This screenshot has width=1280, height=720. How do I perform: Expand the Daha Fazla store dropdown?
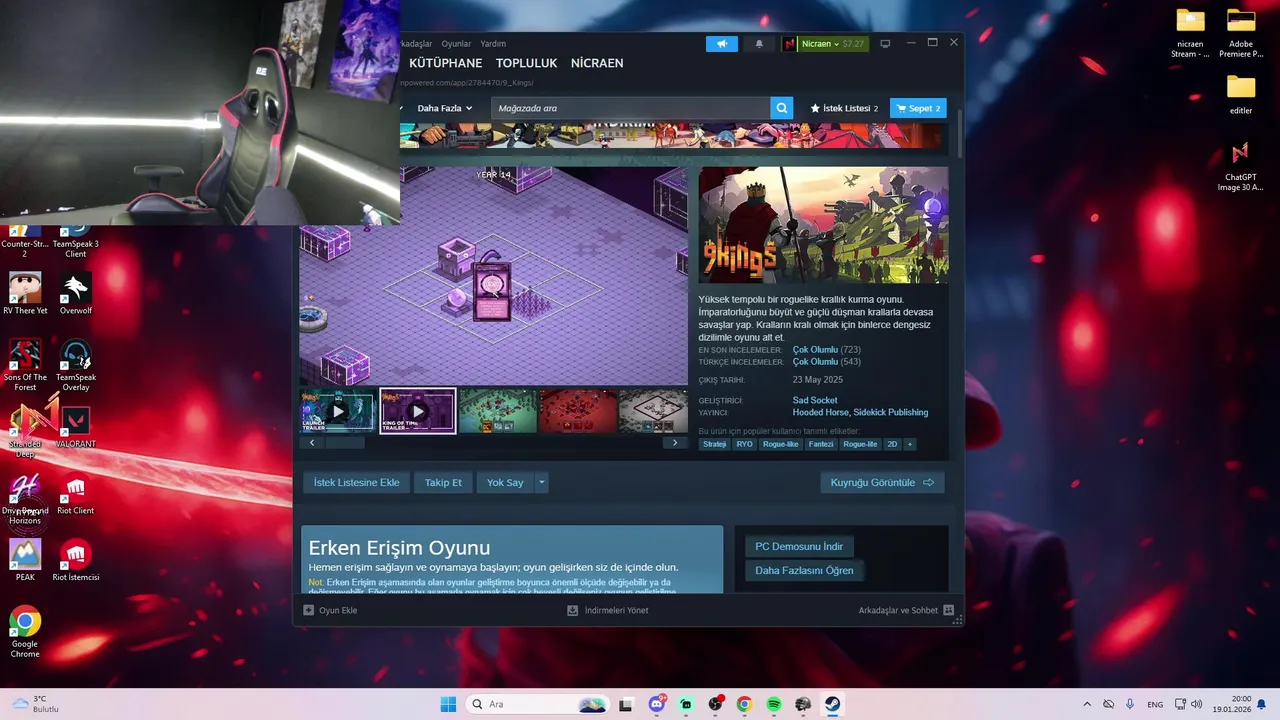pyautogui.click(x=444, y=108)
